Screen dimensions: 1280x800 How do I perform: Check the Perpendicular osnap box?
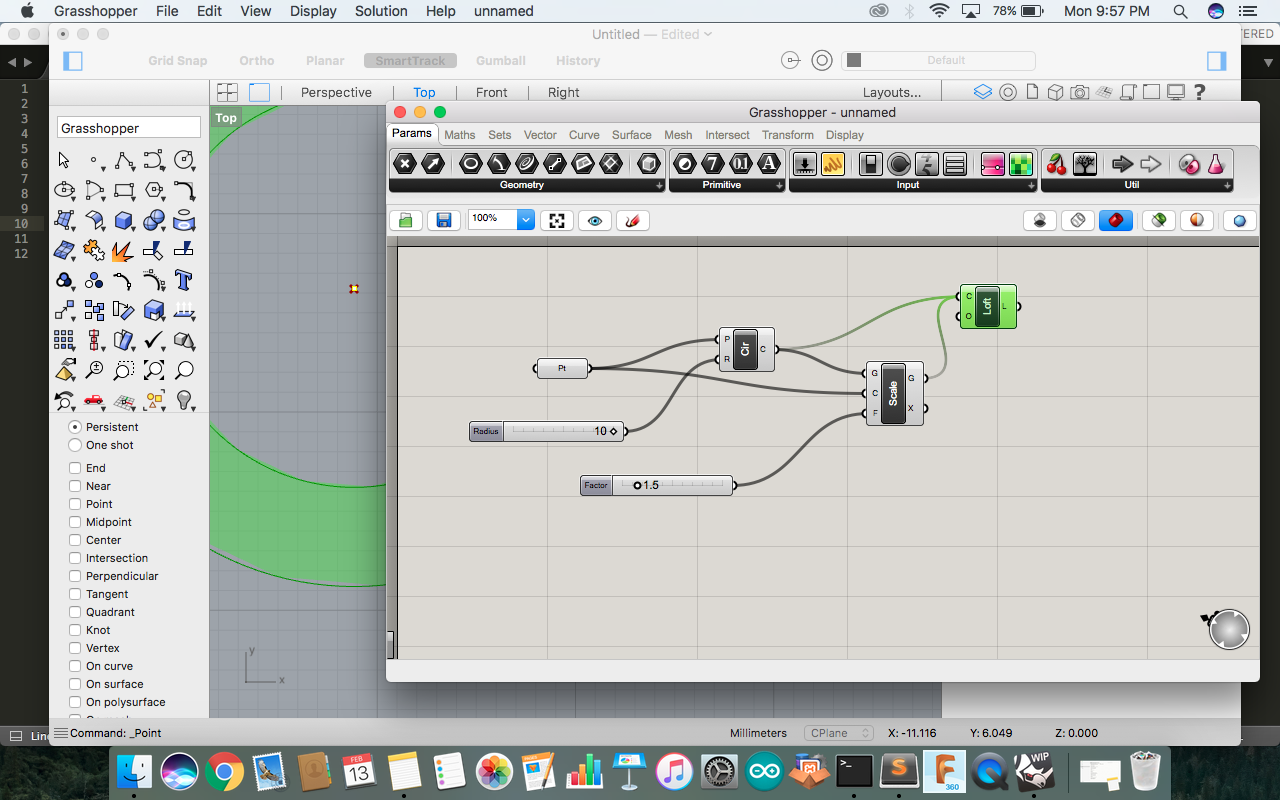75,576
